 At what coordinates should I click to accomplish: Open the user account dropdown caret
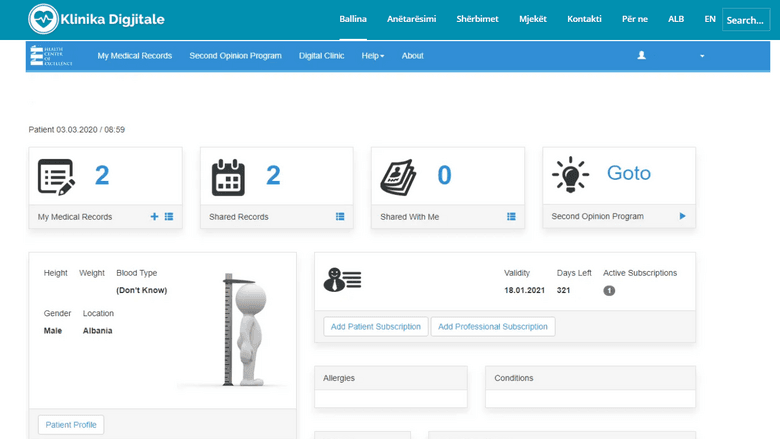pos(702,56)
